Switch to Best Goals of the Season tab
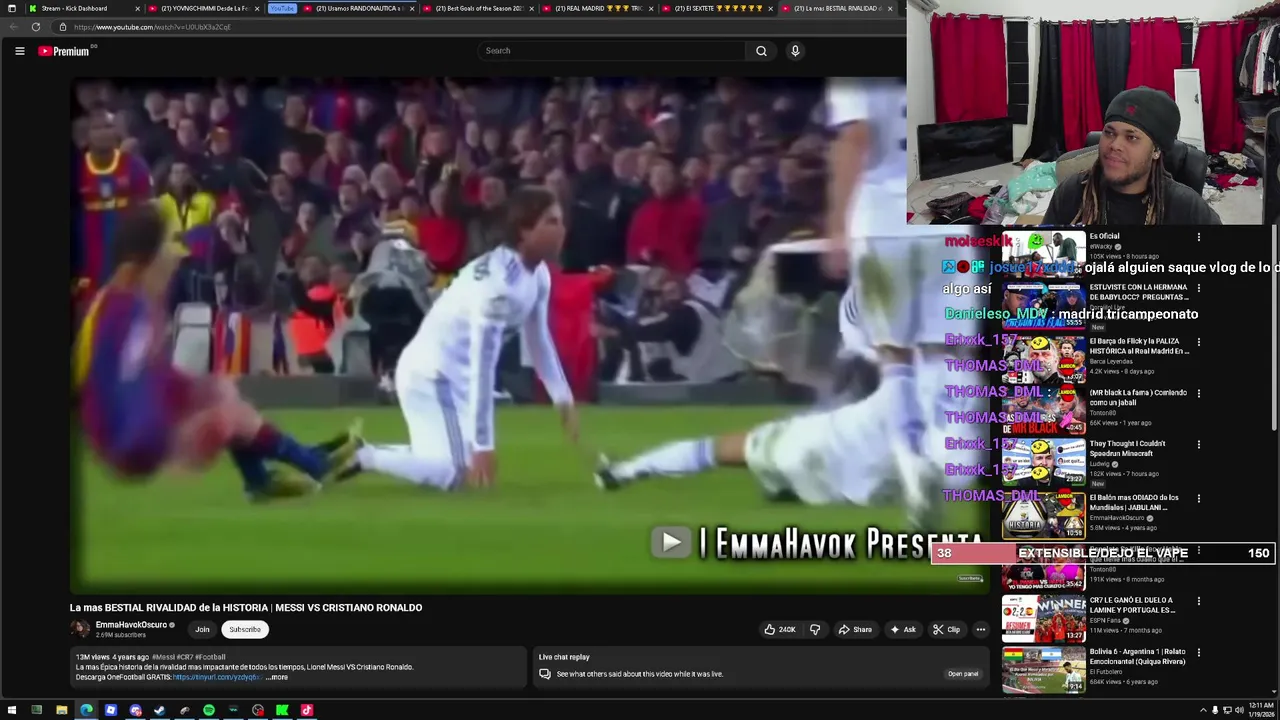This screenshot has width=1280, height=720. point(478,8)
